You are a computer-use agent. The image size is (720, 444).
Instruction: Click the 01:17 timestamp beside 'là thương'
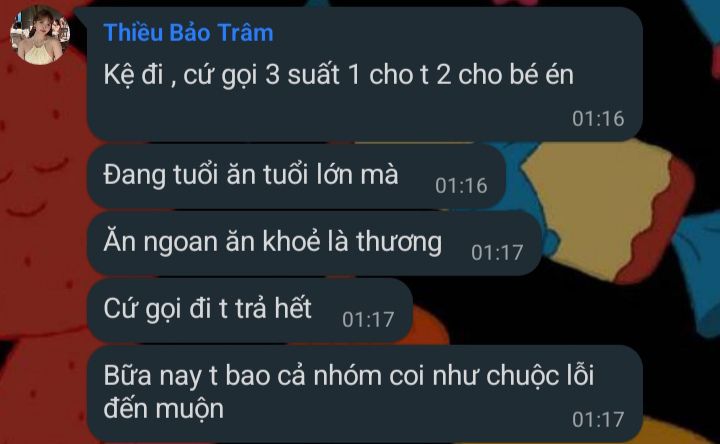497,253
